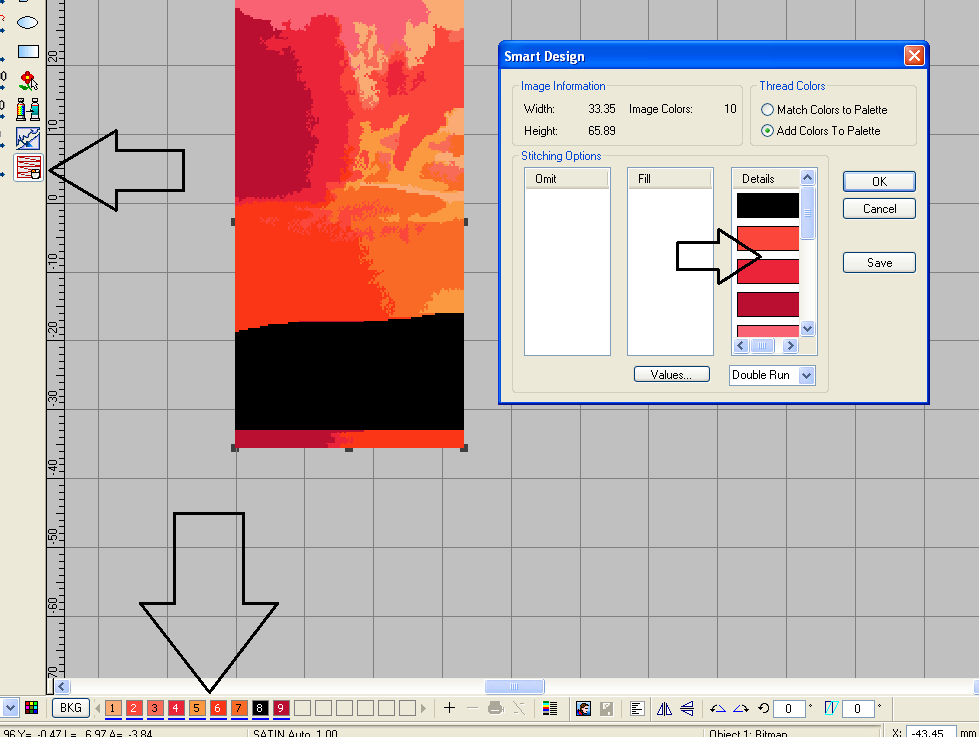Screen dimensions: 979x737
Task: Click Save in the Smart Design dialog
Action: pyautogui.click(x=878, y=263)
